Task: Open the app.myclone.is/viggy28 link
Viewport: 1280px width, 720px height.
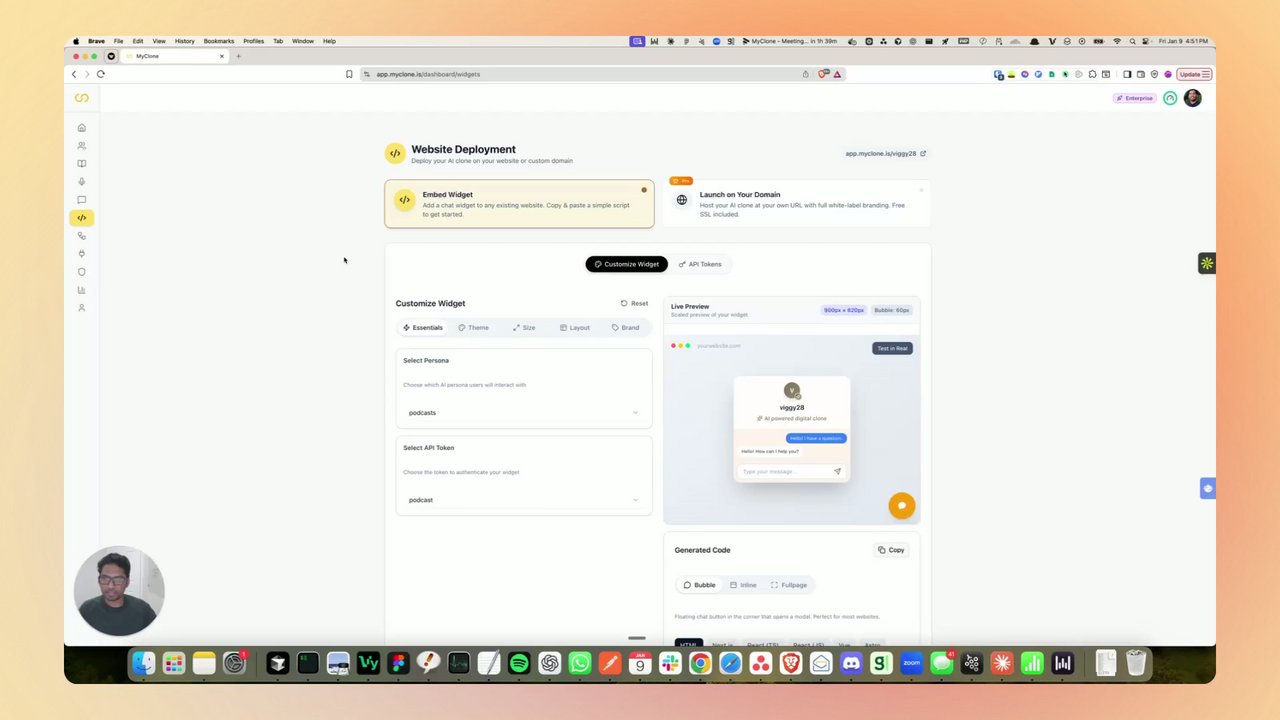Action: click(885, 154)
